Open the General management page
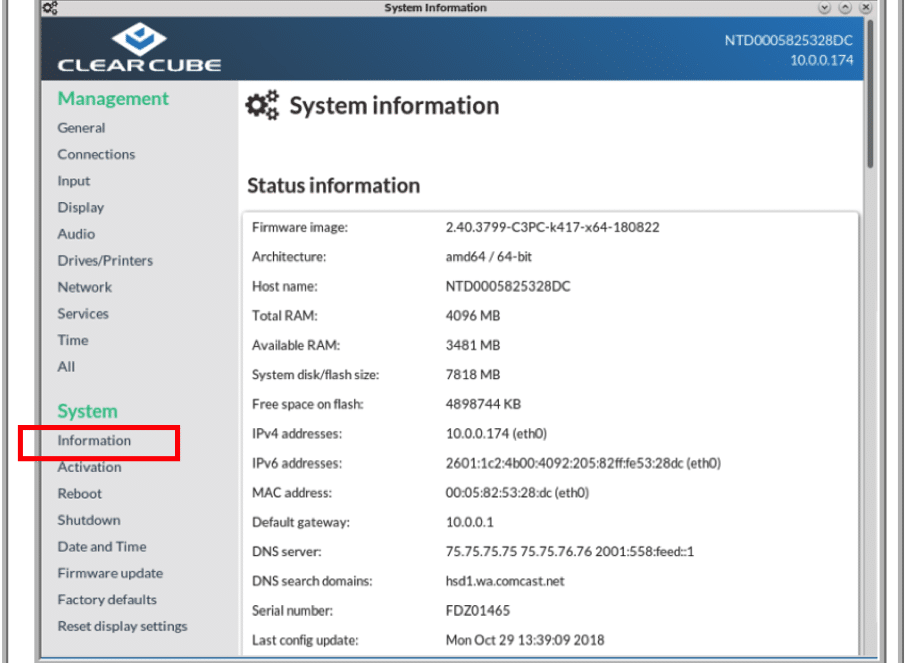This screenshot has height=663, width=905. [x=81, y=128]
